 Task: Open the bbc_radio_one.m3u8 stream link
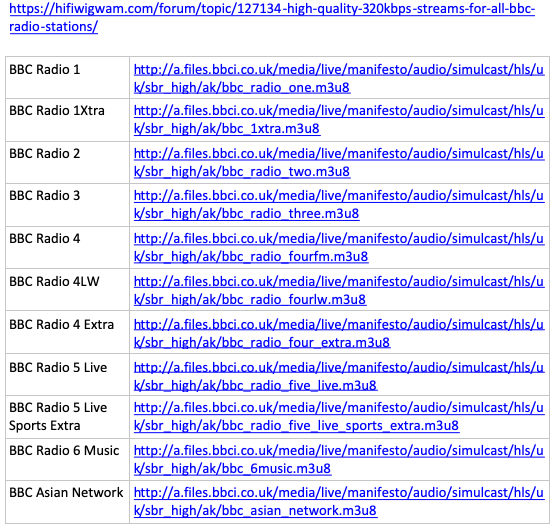(339, 78)
